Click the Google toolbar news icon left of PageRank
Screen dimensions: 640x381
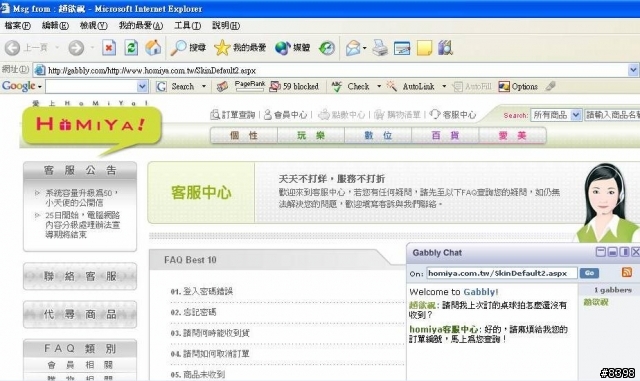[222, 86]
